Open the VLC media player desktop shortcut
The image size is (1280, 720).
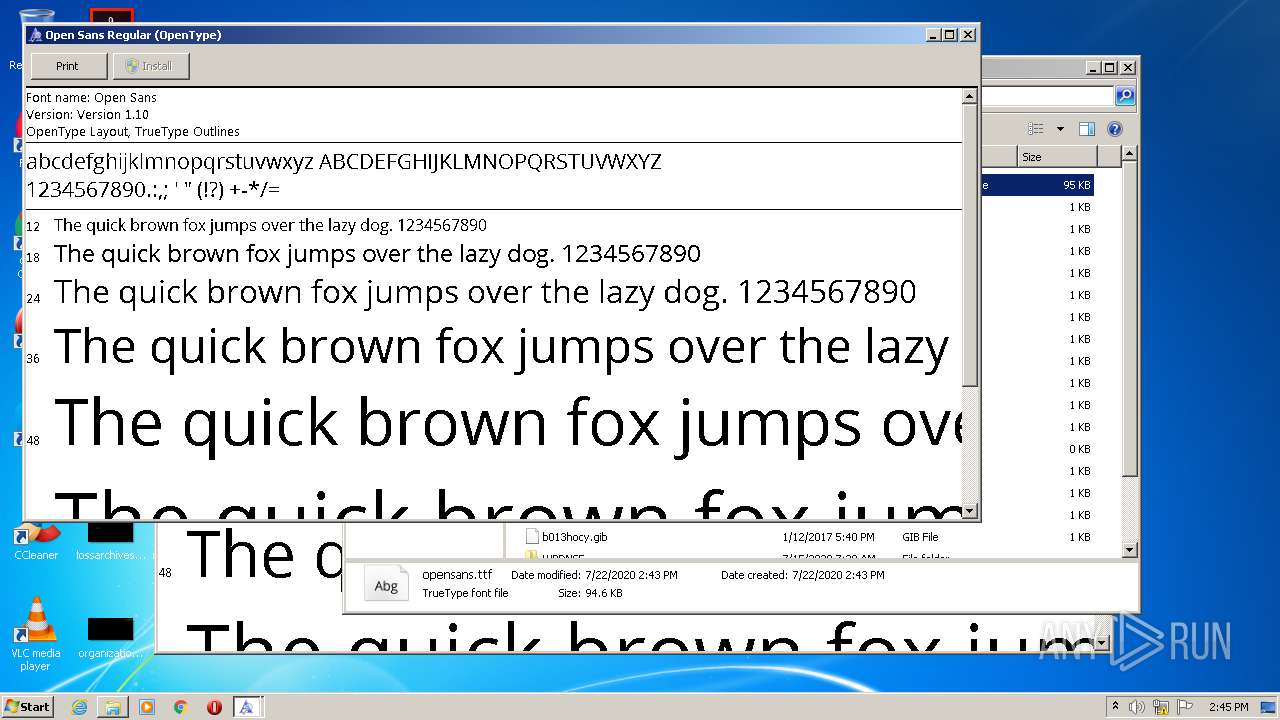tap(36, 634)
